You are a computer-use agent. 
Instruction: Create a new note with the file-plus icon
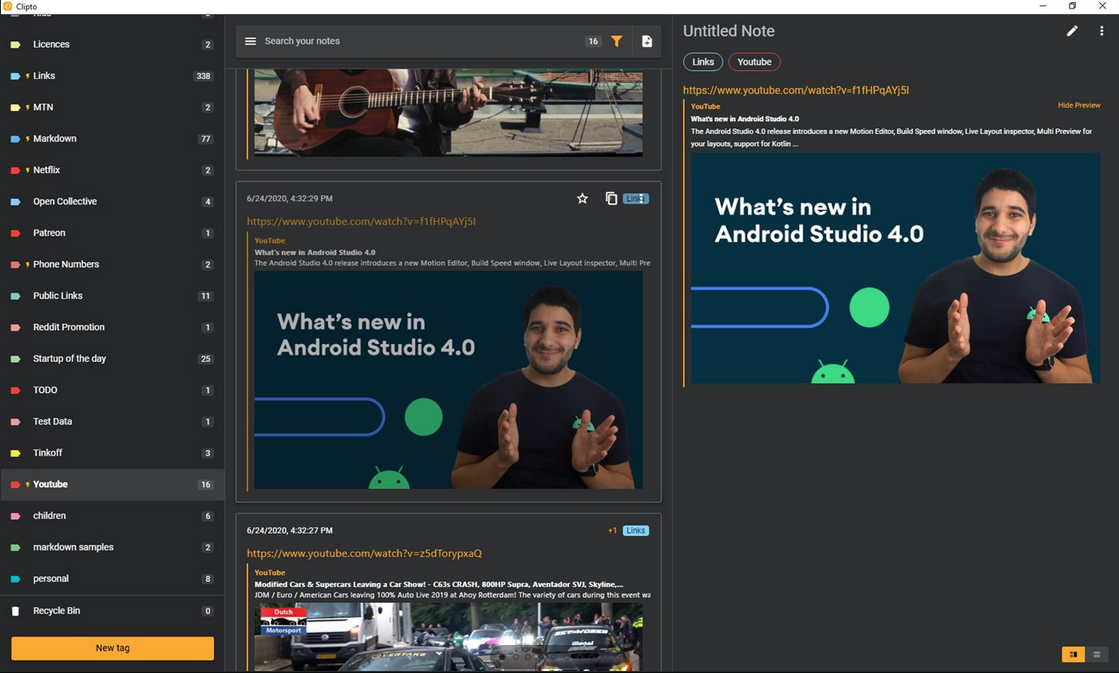647,41
